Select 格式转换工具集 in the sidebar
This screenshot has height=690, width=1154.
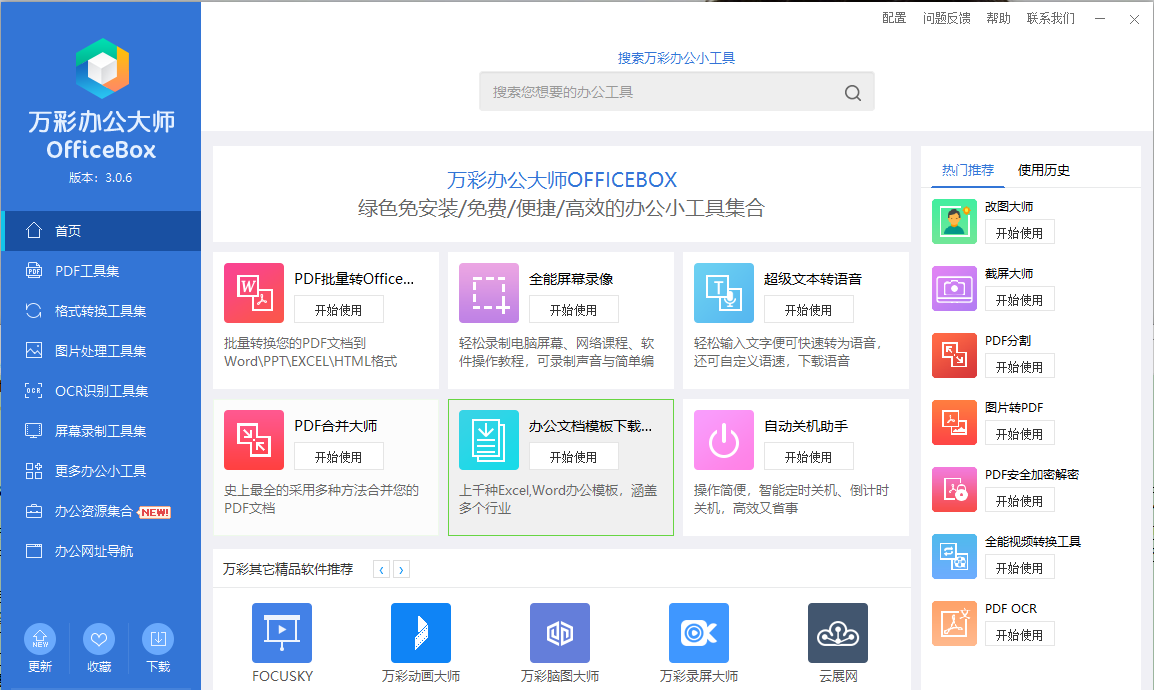click(x=101, y=311)
